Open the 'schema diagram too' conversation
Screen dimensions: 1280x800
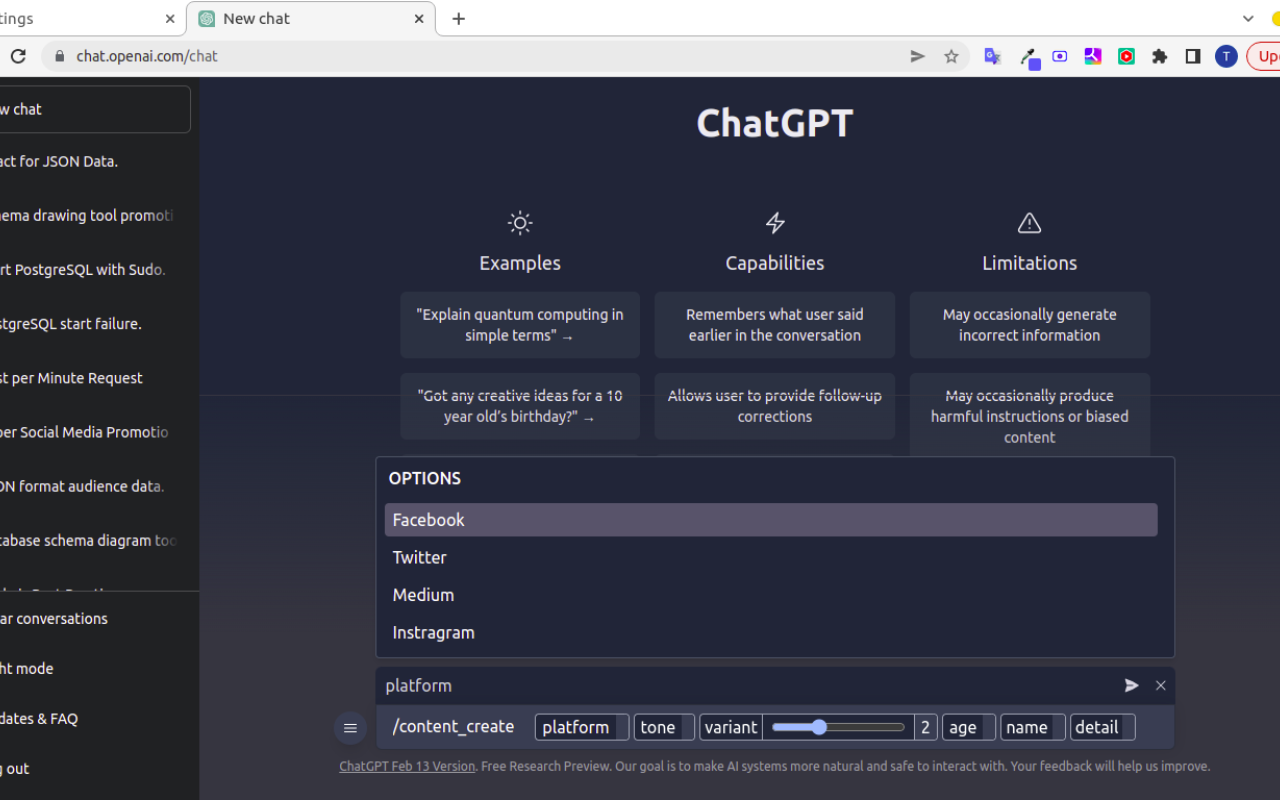pos(94,540)
